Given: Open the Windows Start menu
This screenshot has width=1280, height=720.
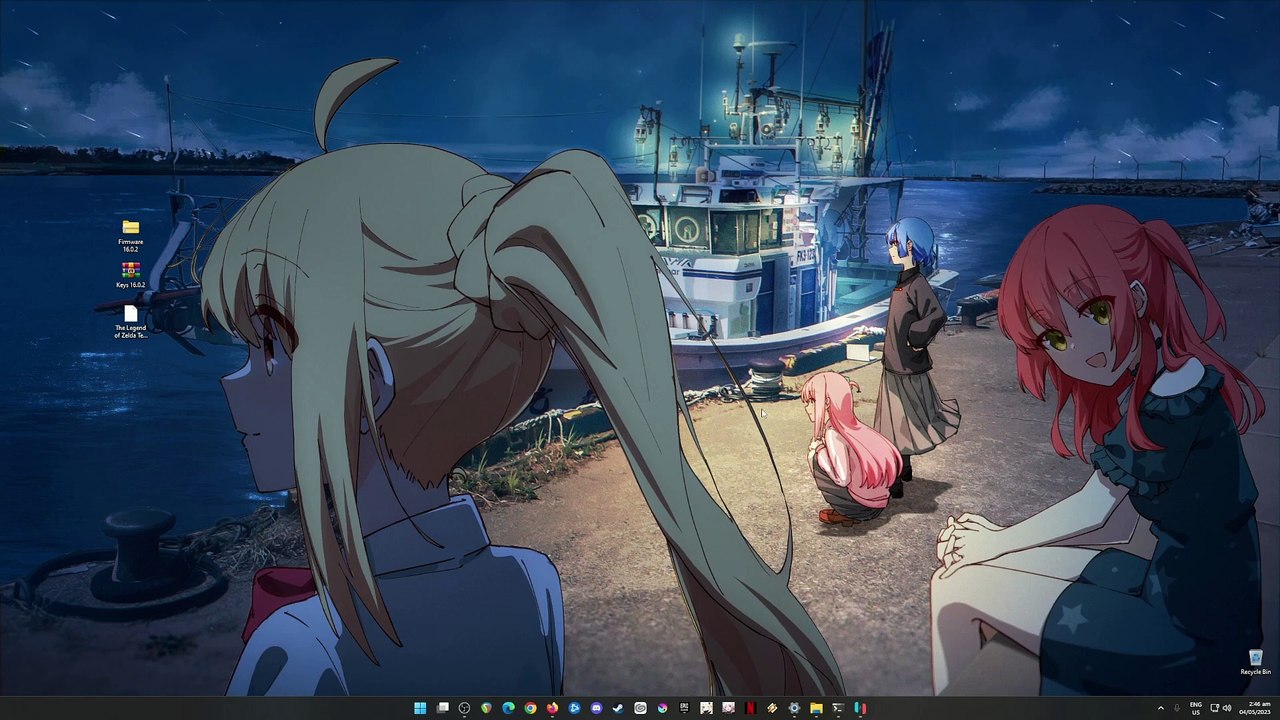Looking at the screenshot, I should coord(420,708).
